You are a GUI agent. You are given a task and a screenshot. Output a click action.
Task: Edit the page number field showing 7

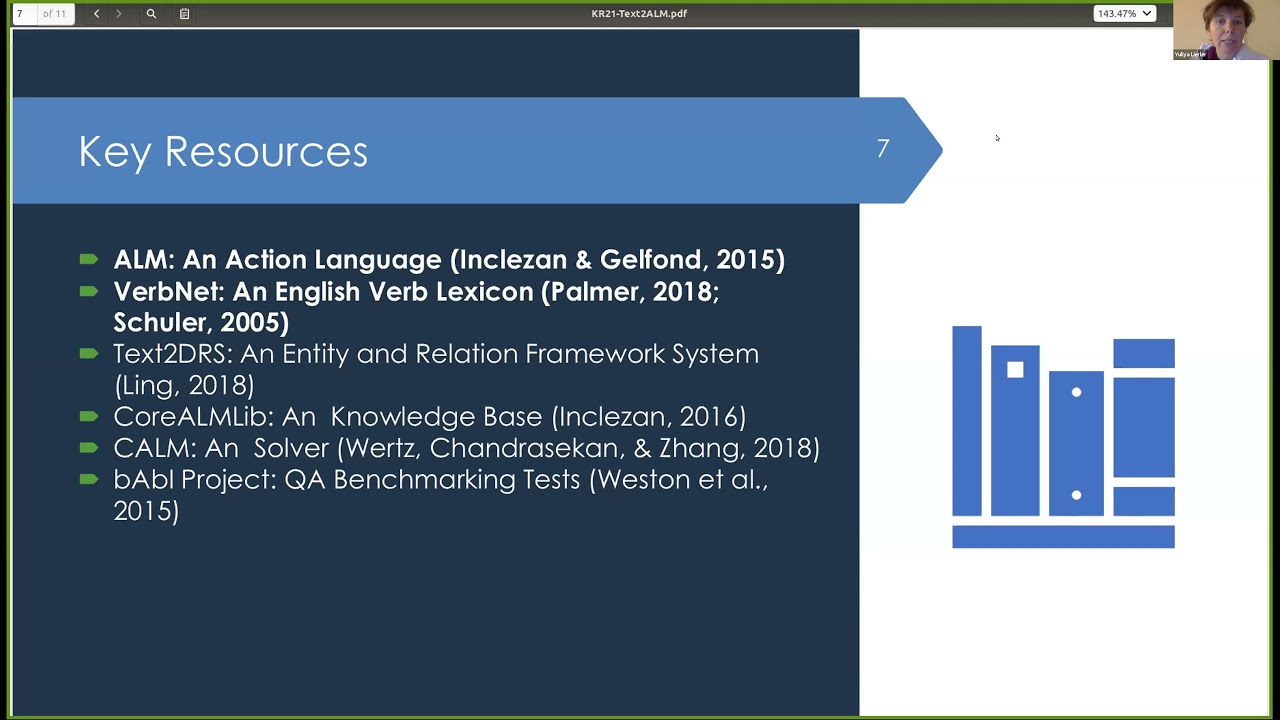(x=24, y=14)
